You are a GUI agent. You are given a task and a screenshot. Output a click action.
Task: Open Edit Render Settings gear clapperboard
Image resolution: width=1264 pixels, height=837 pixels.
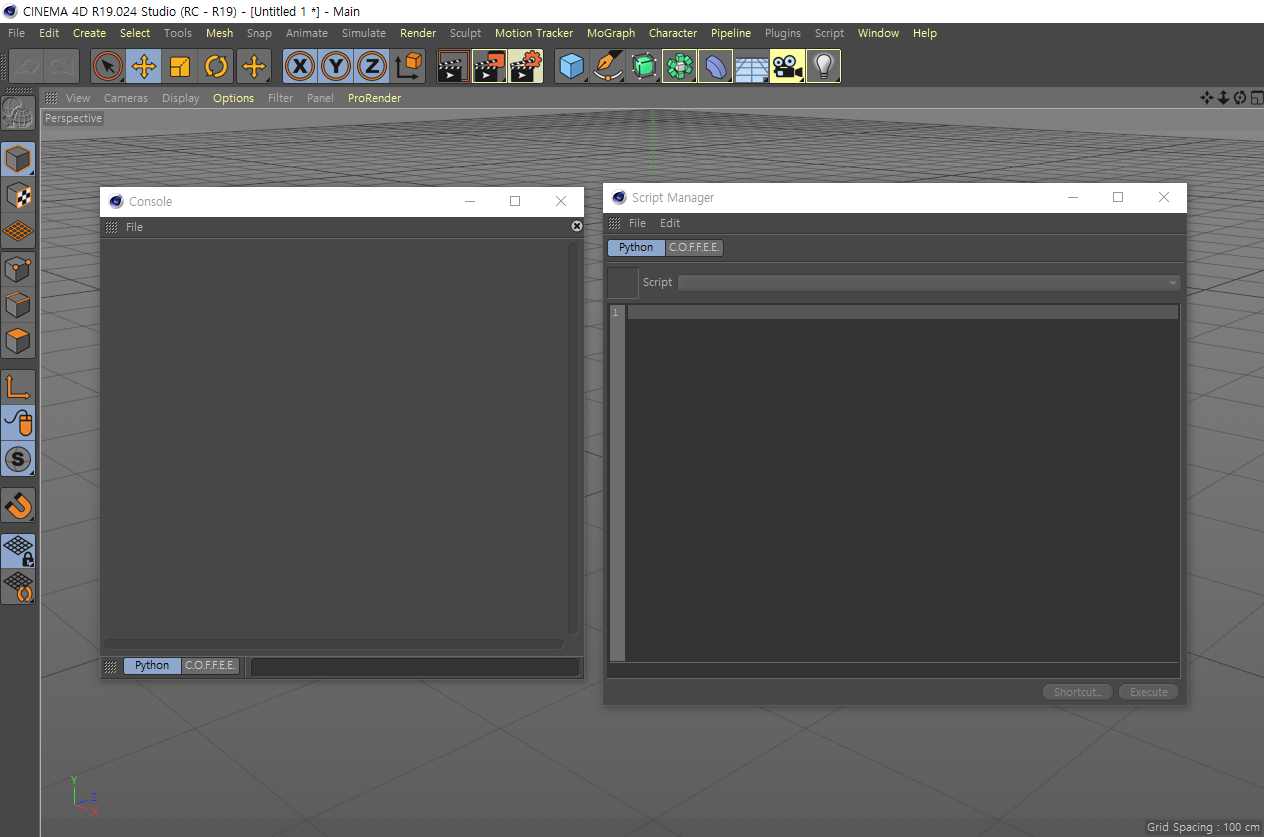525,67
